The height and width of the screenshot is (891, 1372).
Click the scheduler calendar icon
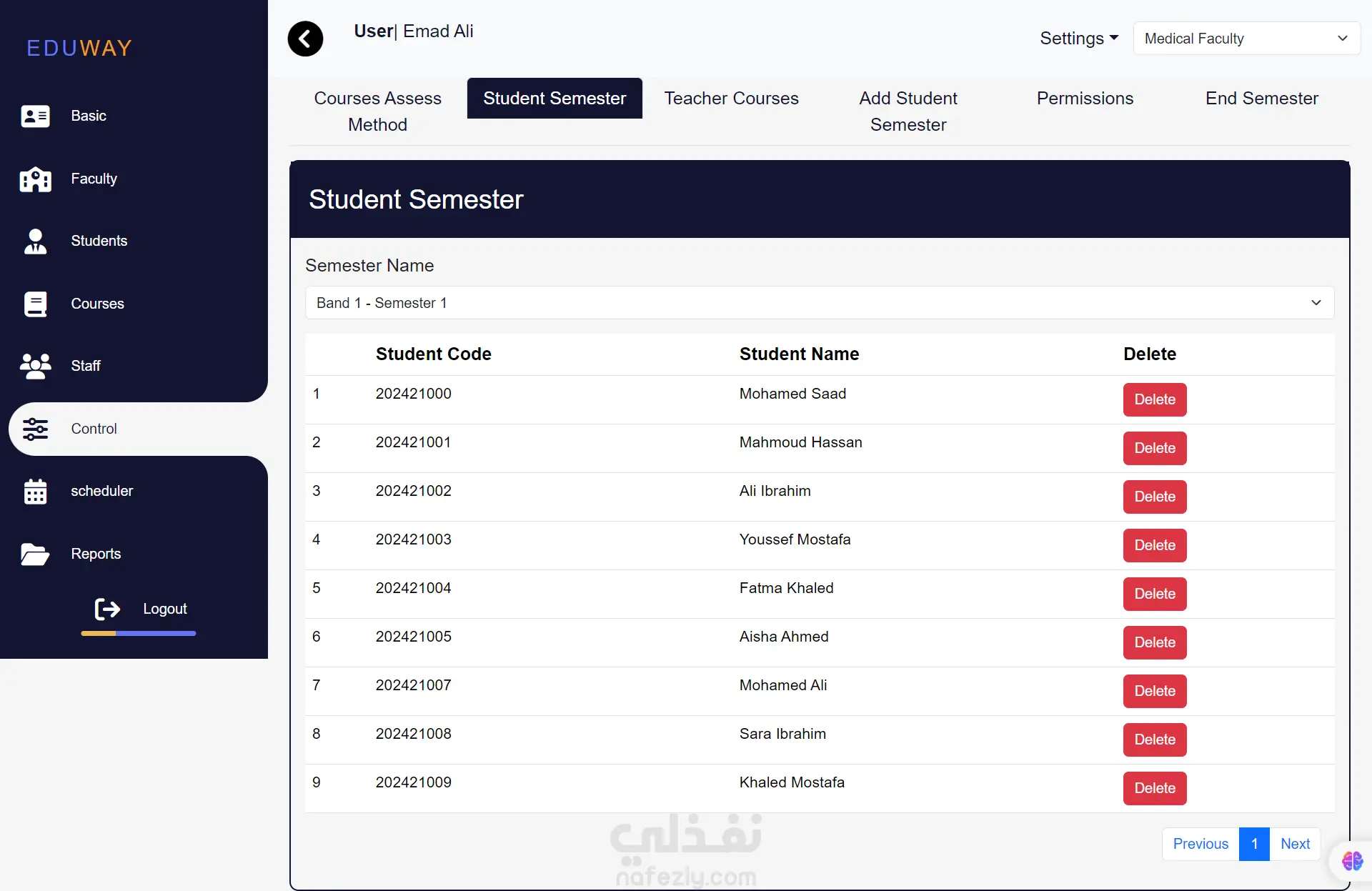[35, 492]
